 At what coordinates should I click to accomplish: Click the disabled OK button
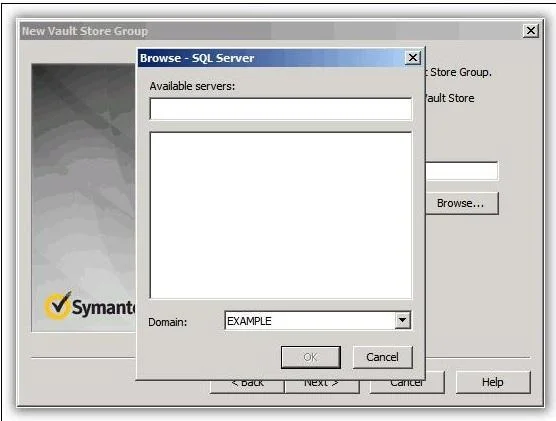(311, 357)
